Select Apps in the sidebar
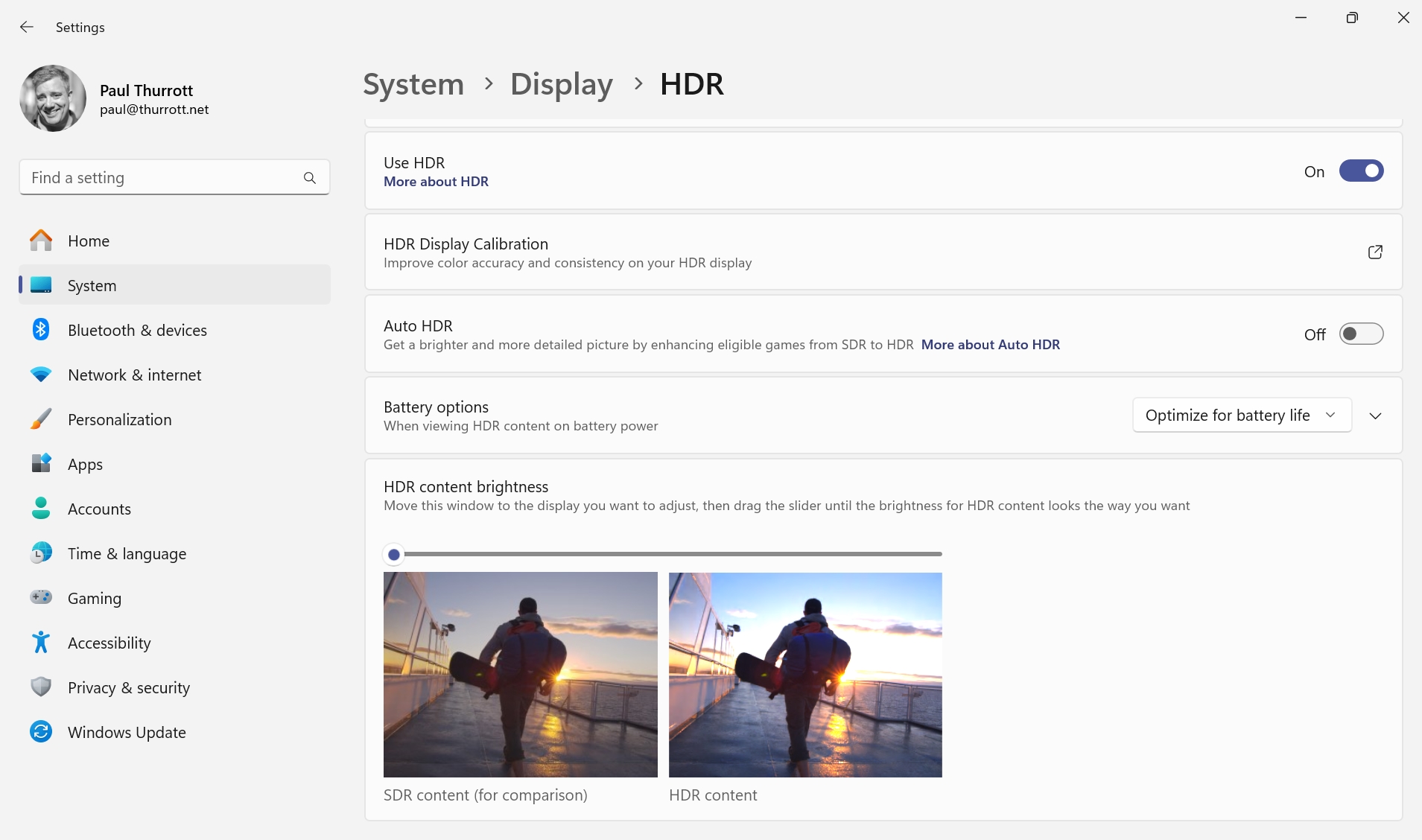 [85, 464]
